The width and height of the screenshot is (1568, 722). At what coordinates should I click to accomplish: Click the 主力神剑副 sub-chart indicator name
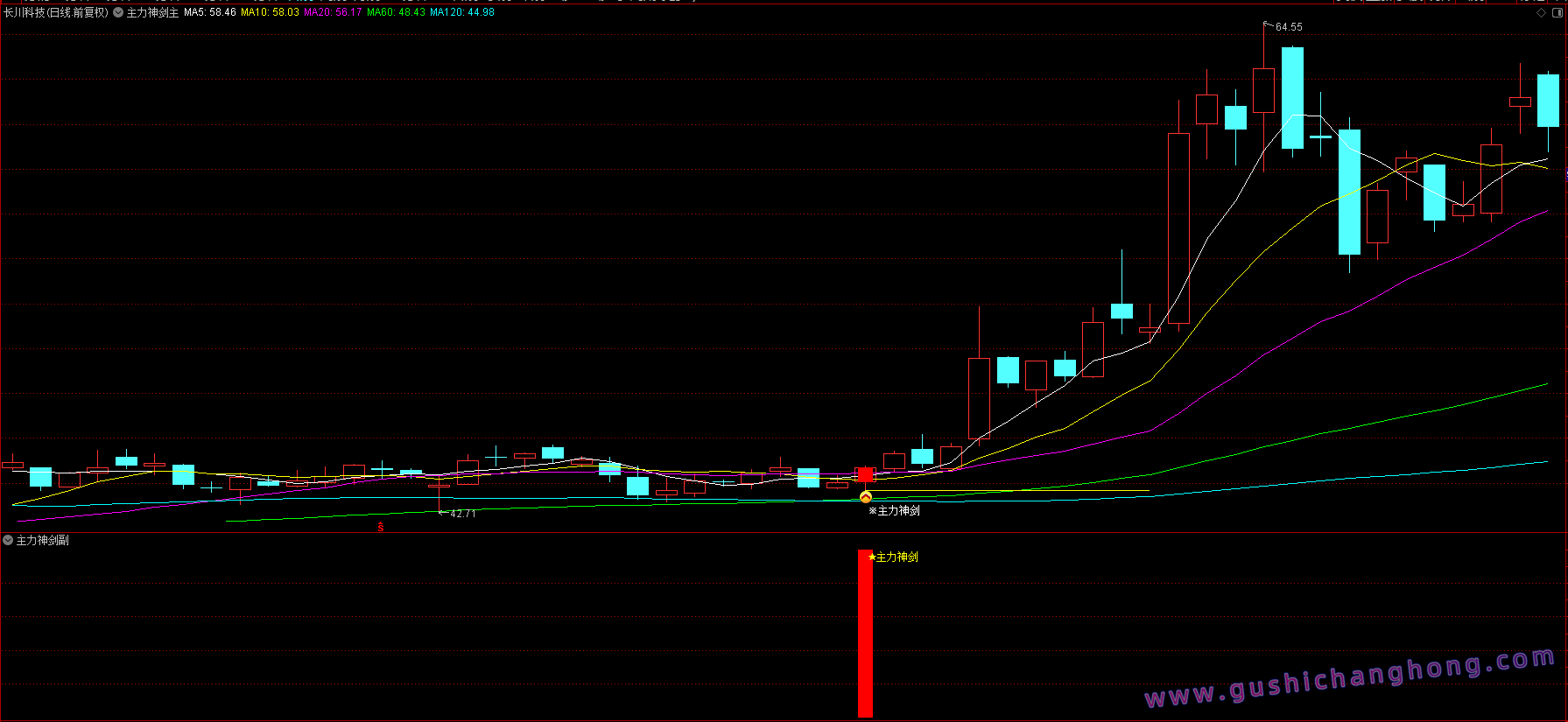click(x=42, y=540)
